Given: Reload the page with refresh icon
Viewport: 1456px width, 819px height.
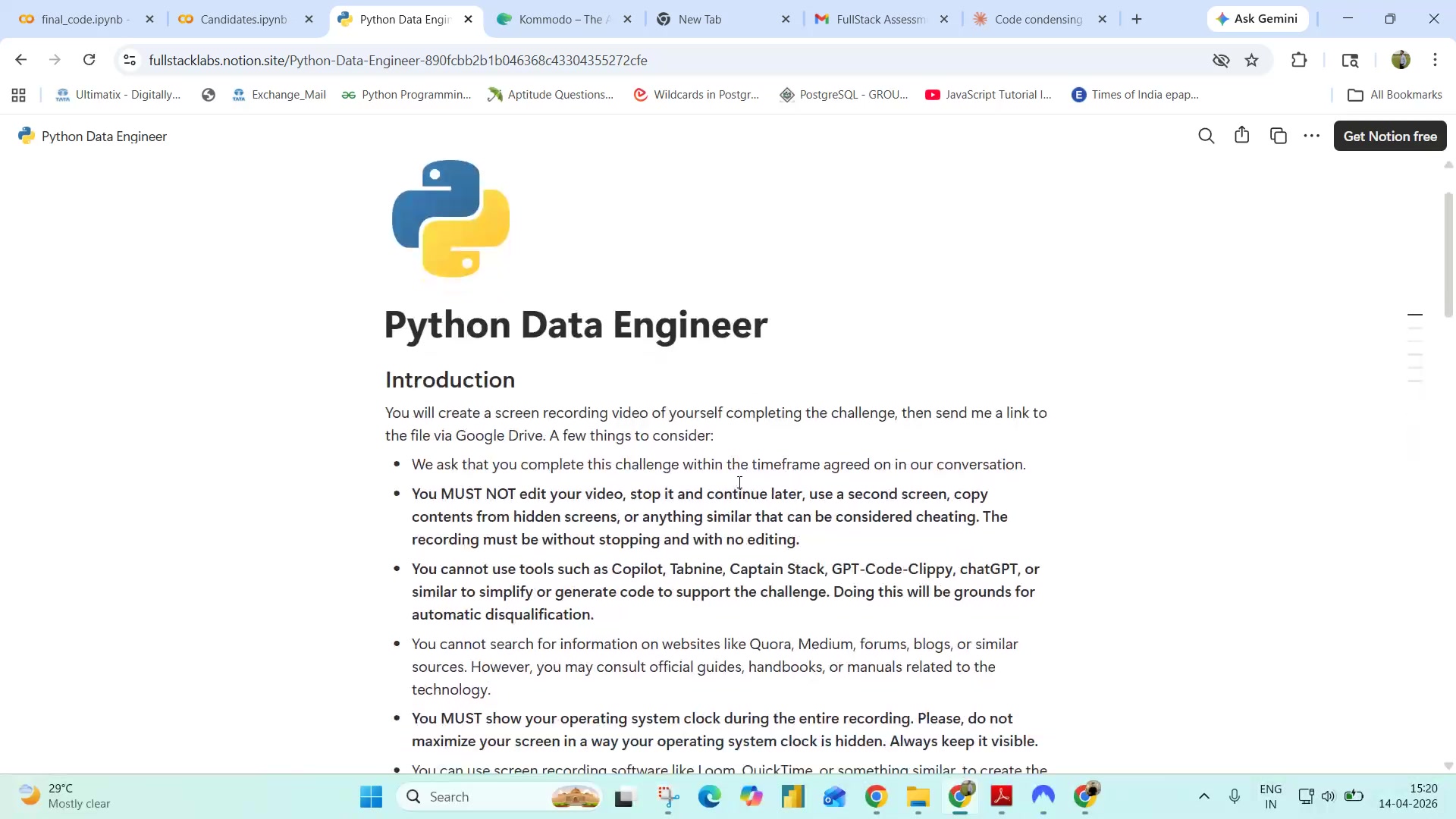Looking at the screenshot, I should pos(89,60).
